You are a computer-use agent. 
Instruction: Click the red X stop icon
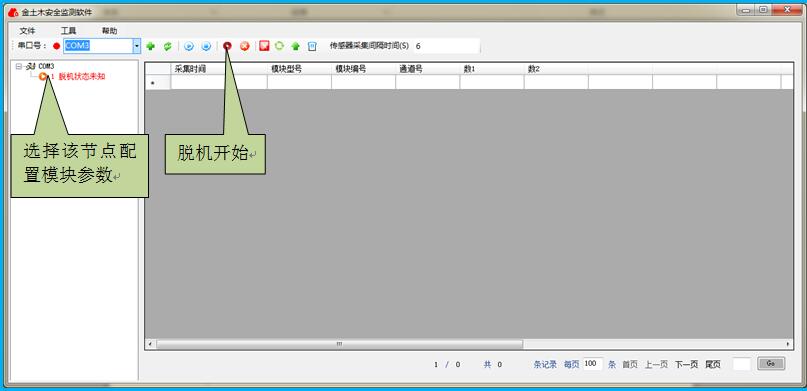pos(245,46)
